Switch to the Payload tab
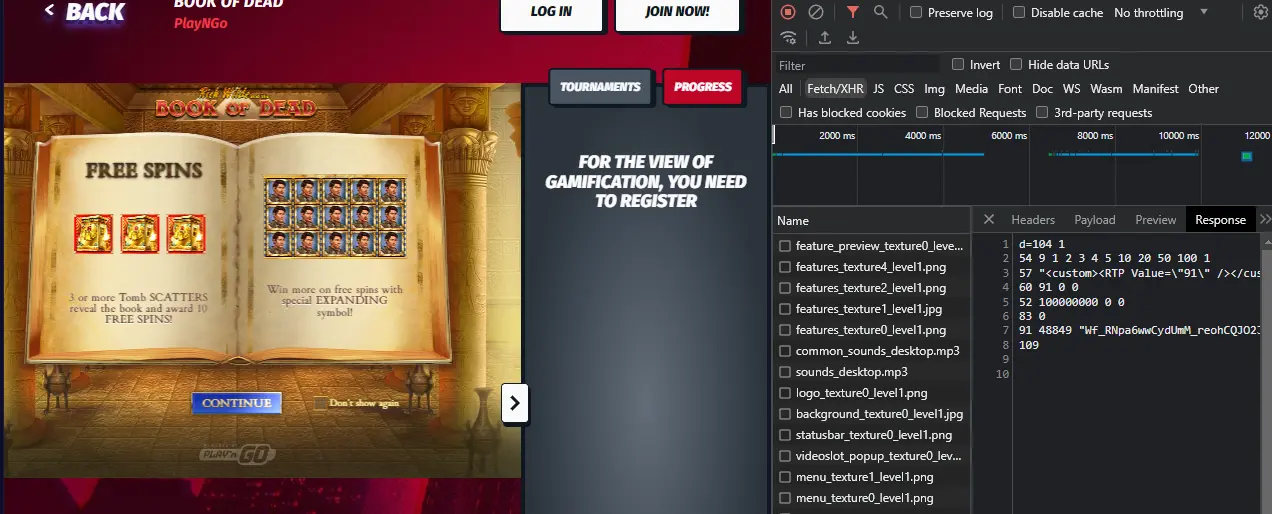 point(1095,219)
